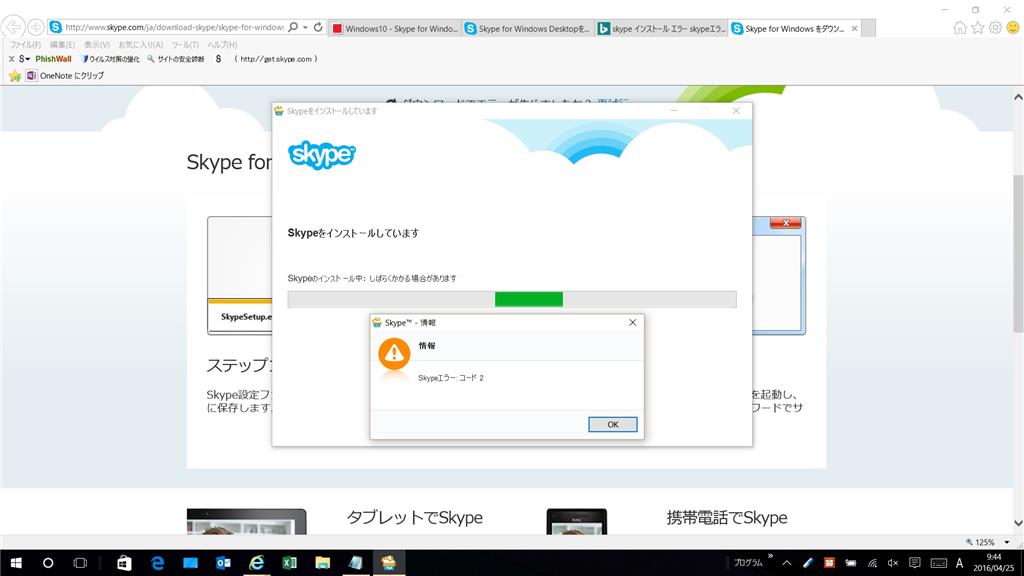The width and height of the screenshot is (1024, 576).
Task: Close the active Skype download tab
Action: point(854,29)
